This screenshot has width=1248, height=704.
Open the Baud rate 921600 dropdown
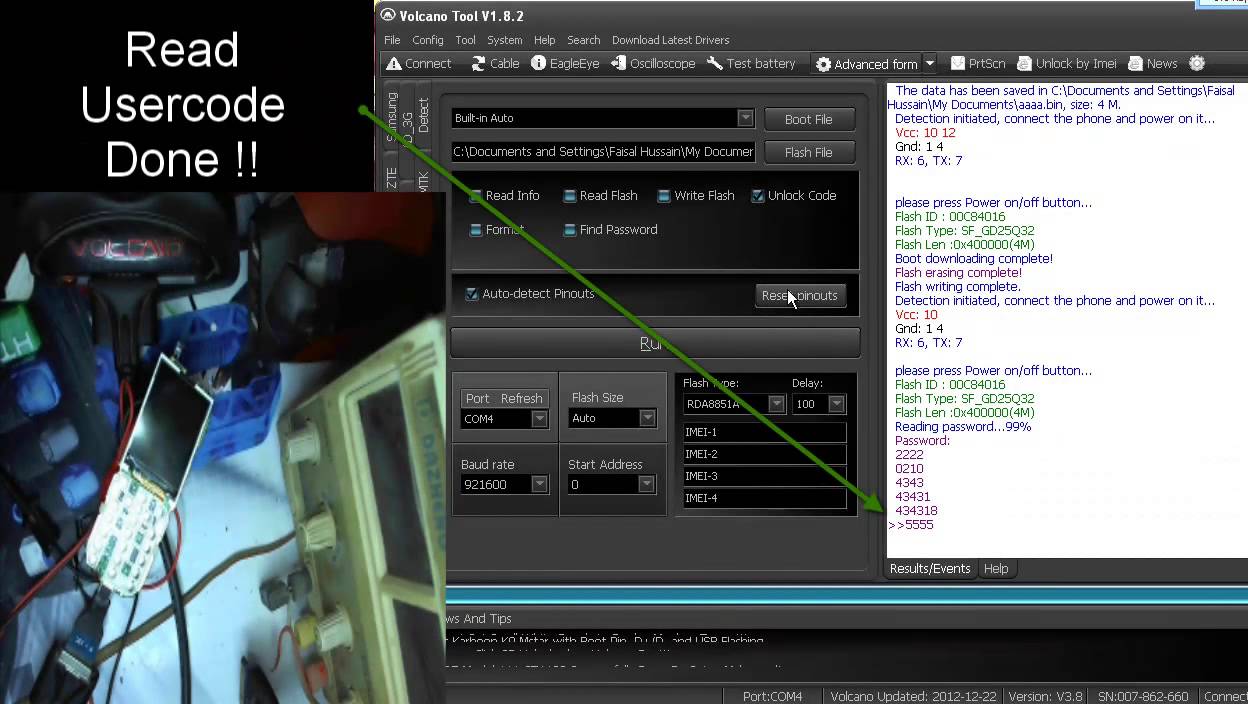coord(539,485)
